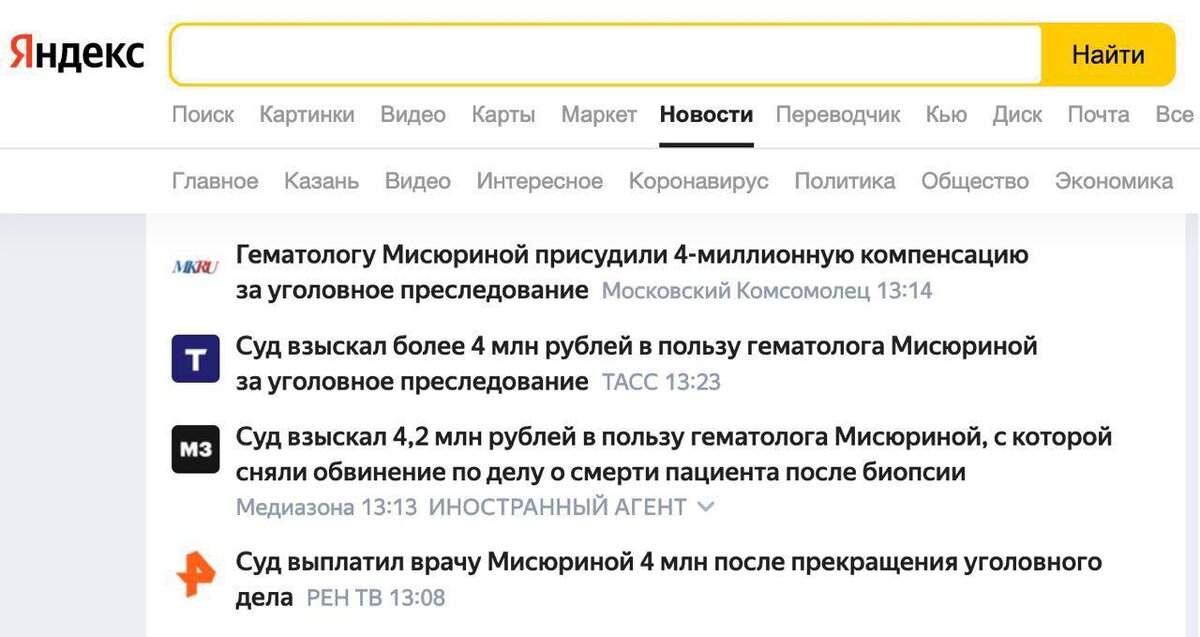Open the Диск service
The image size is (1200, 637).
pos(1017,114)
